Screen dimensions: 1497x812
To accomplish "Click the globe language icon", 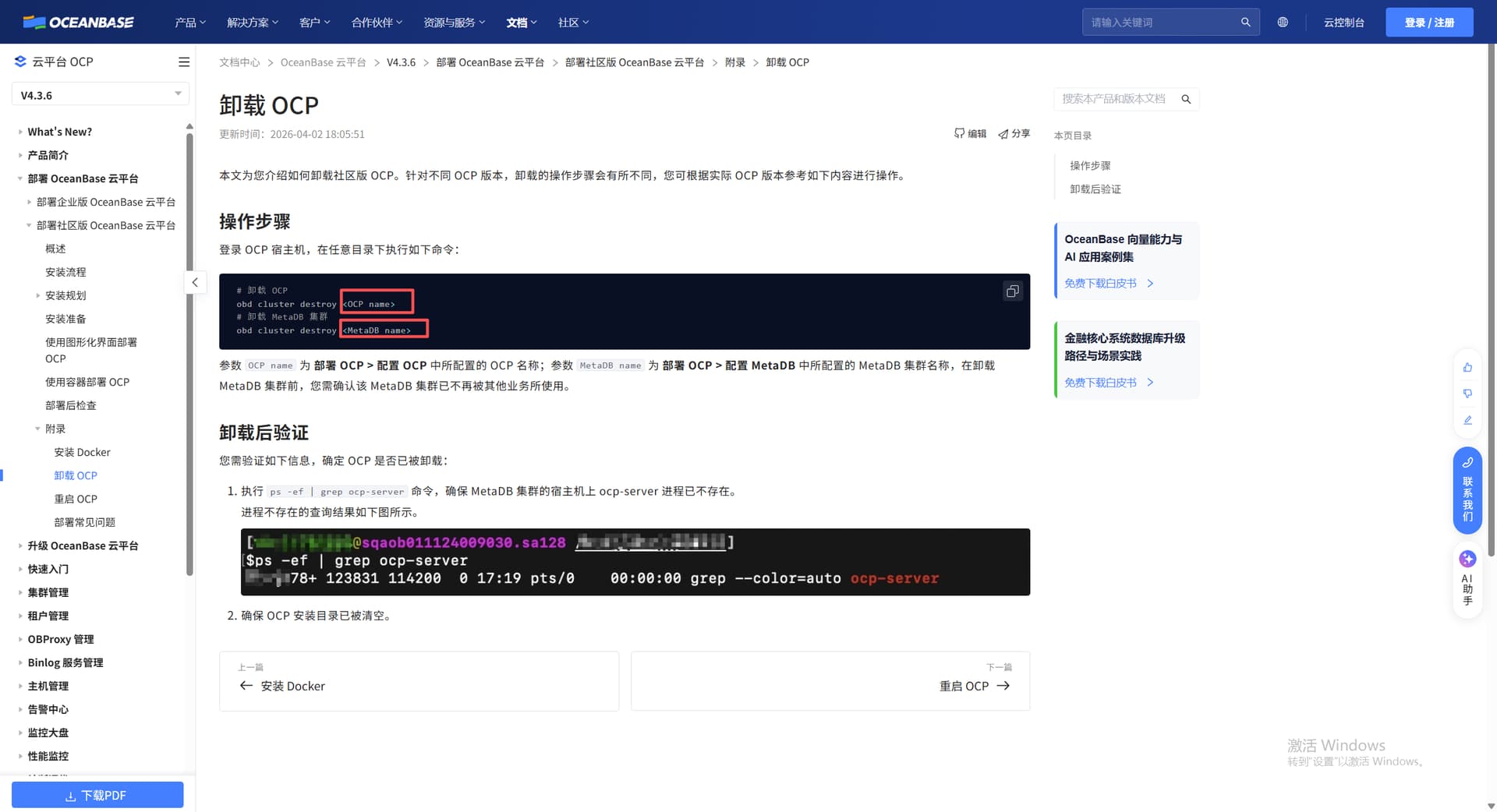I will [x=1283, y=23].
